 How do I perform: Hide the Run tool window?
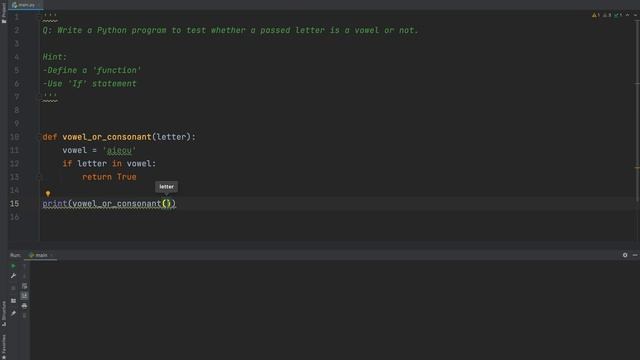[635, 255]
